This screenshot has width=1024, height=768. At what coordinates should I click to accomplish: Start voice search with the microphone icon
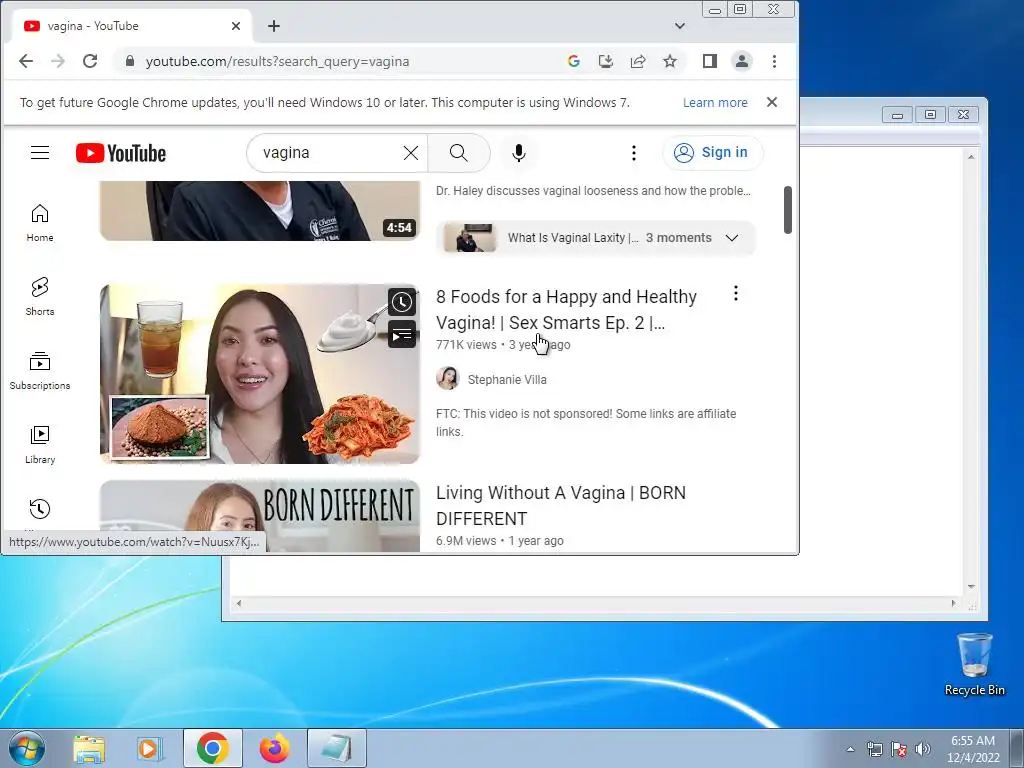tap(519, 153)
